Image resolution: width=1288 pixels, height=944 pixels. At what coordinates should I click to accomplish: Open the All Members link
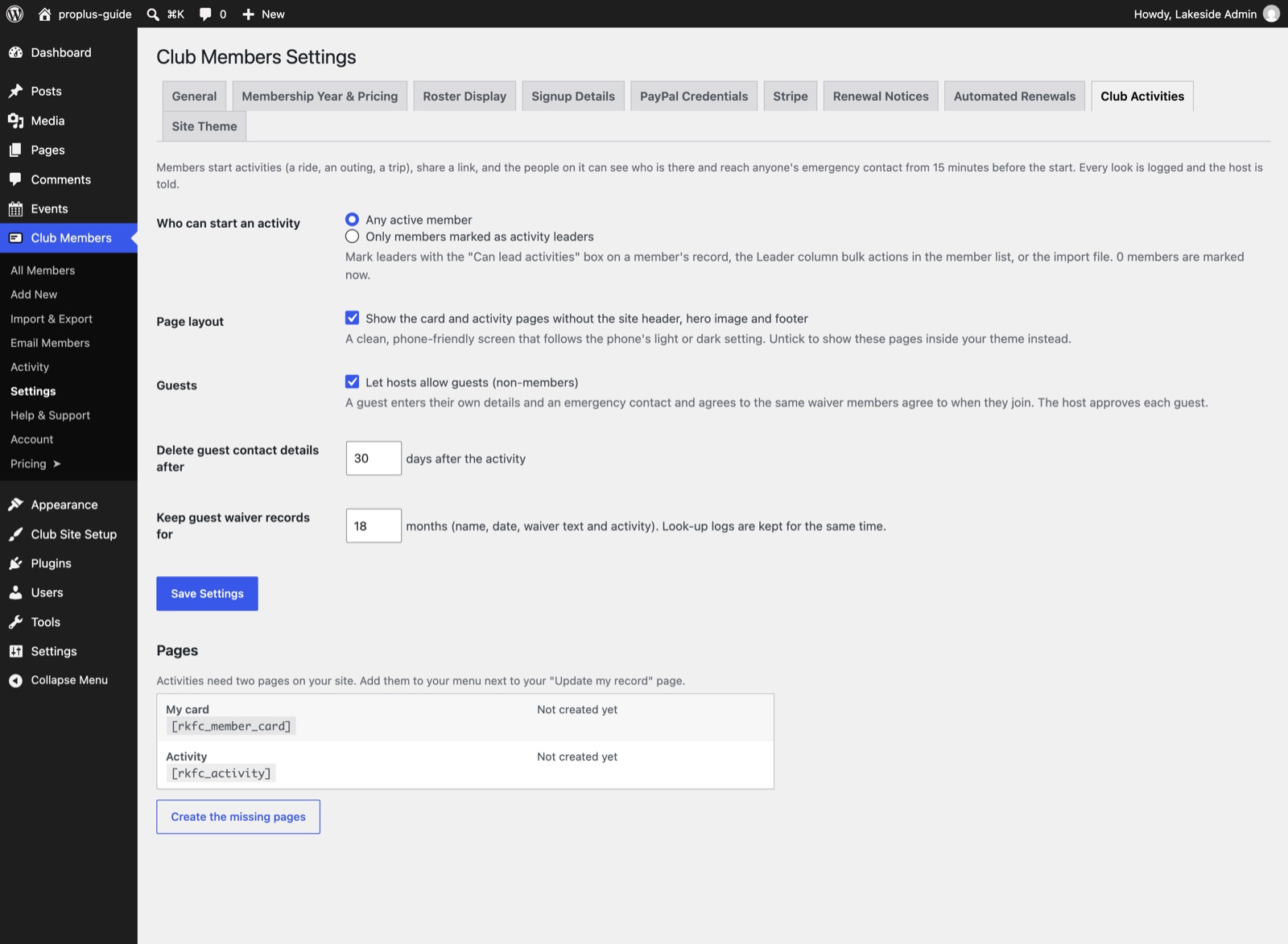coord(43,270)
